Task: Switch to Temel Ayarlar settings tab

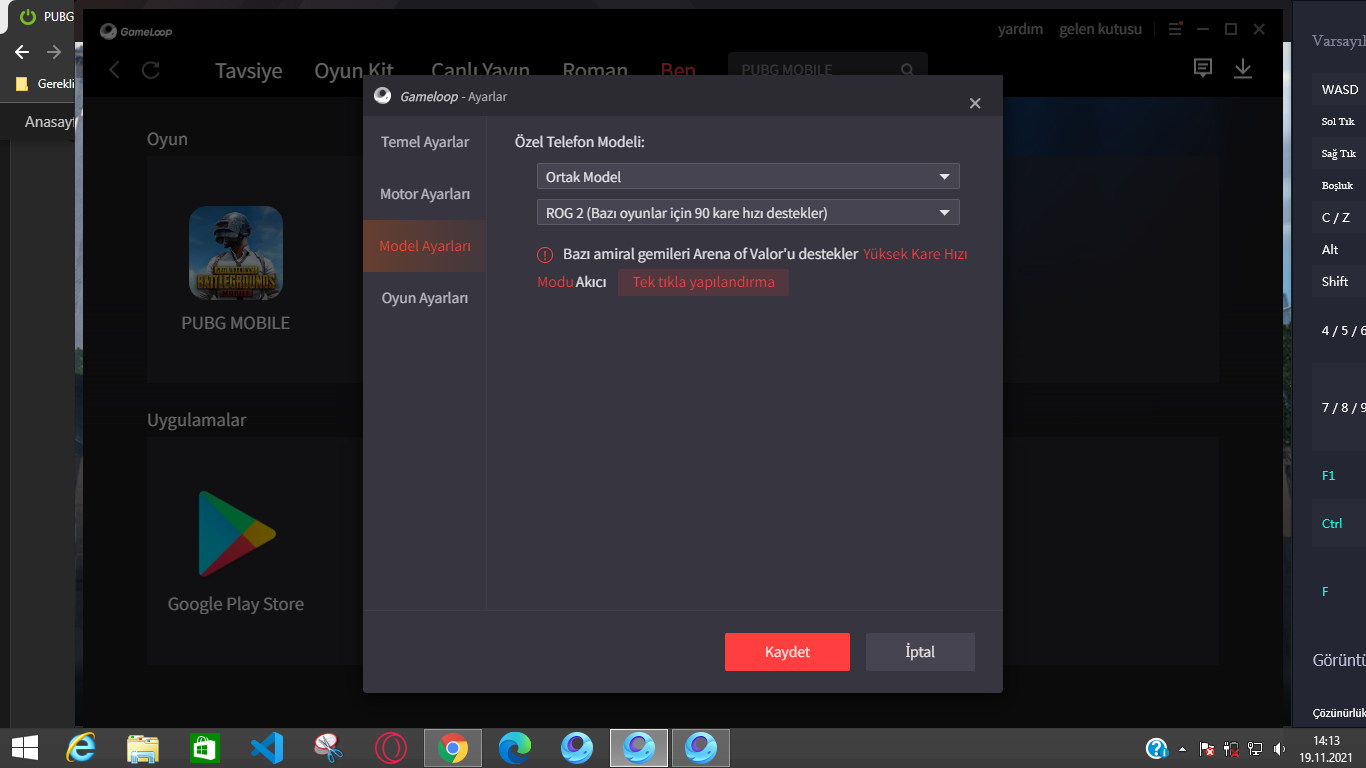Action: coord(425,142)
